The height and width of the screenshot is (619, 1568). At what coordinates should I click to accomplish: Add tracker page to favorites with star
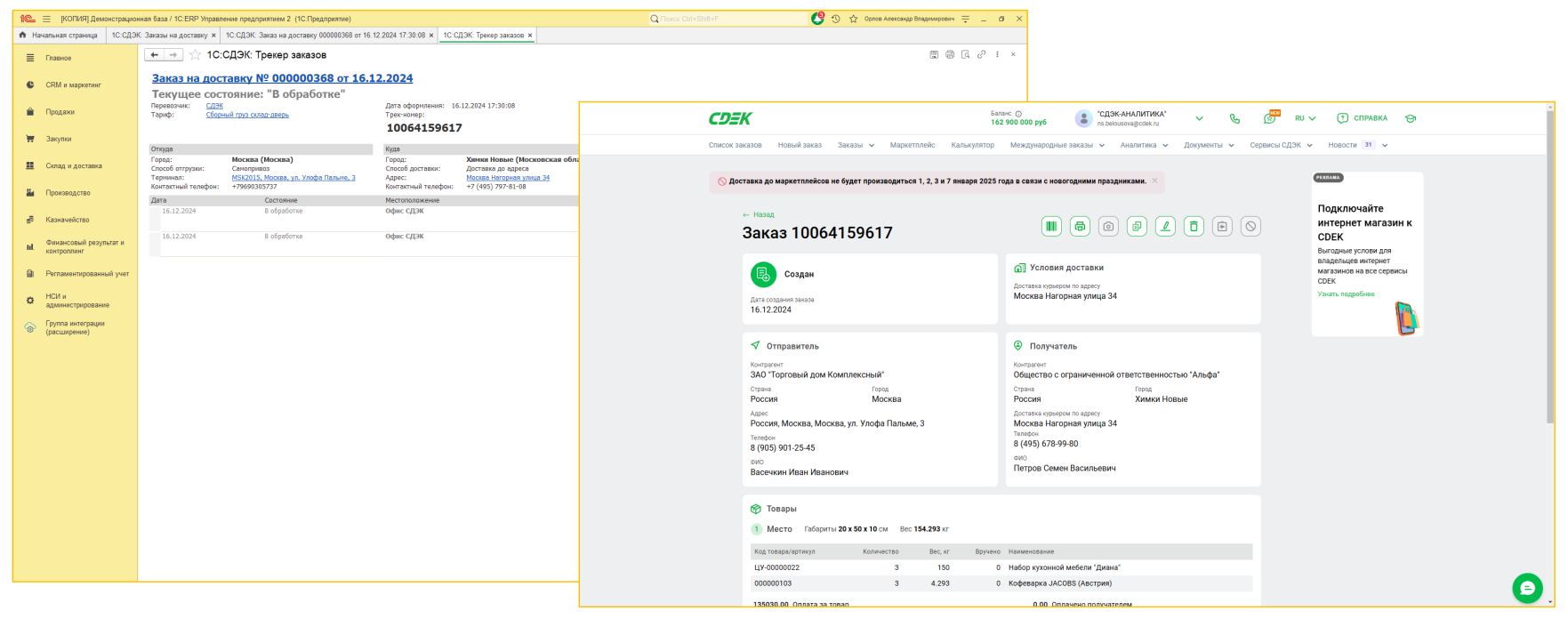[195, 55]
